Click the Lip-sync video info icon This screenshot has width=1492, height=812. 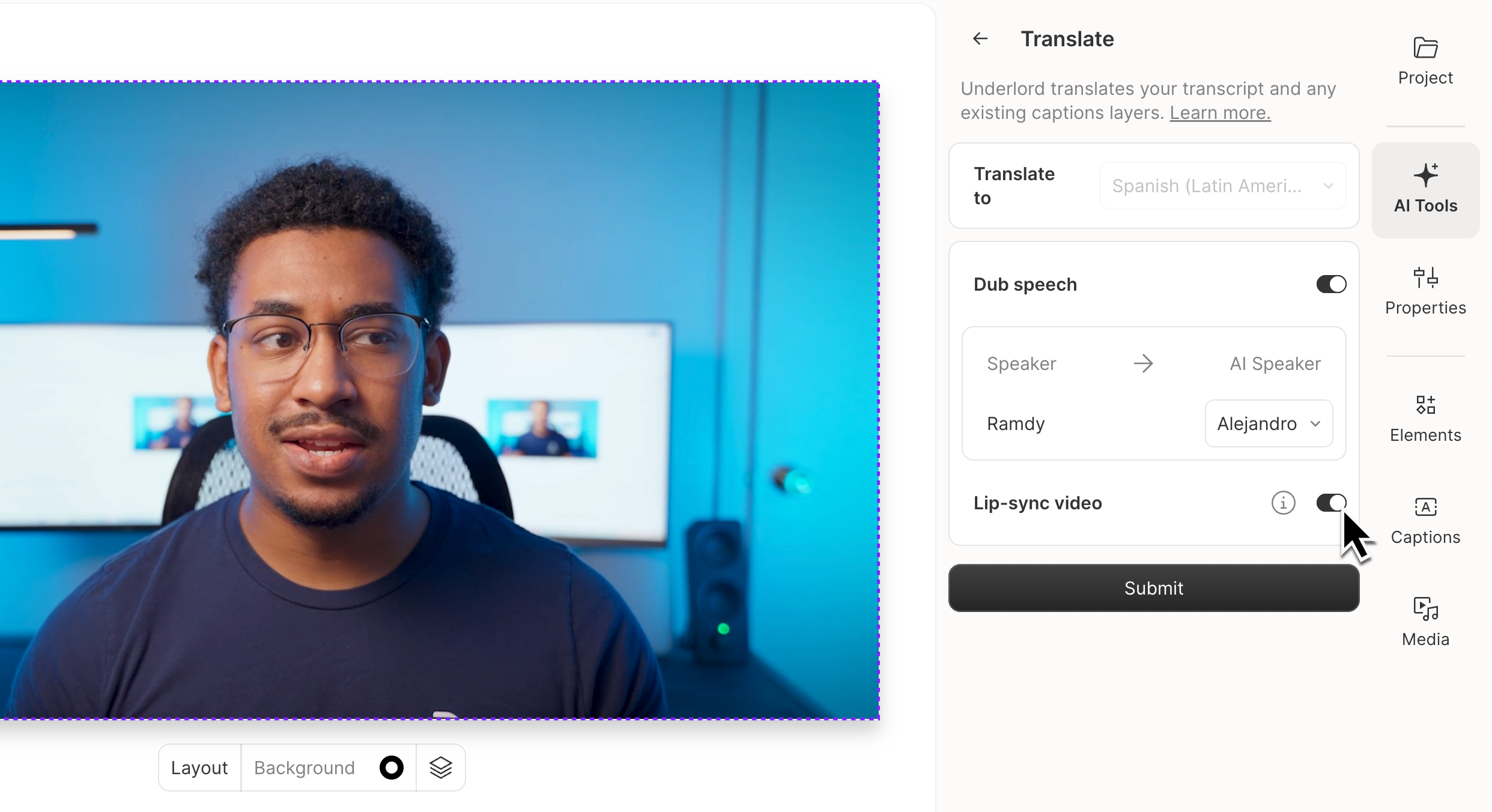click(x=1283, y=503)
